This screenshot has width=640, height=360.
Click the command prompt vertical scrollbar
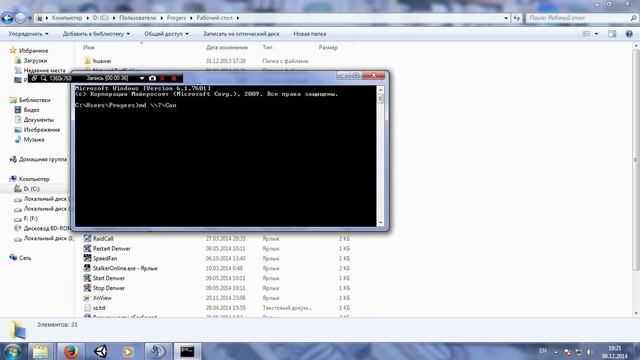point(380,156)
